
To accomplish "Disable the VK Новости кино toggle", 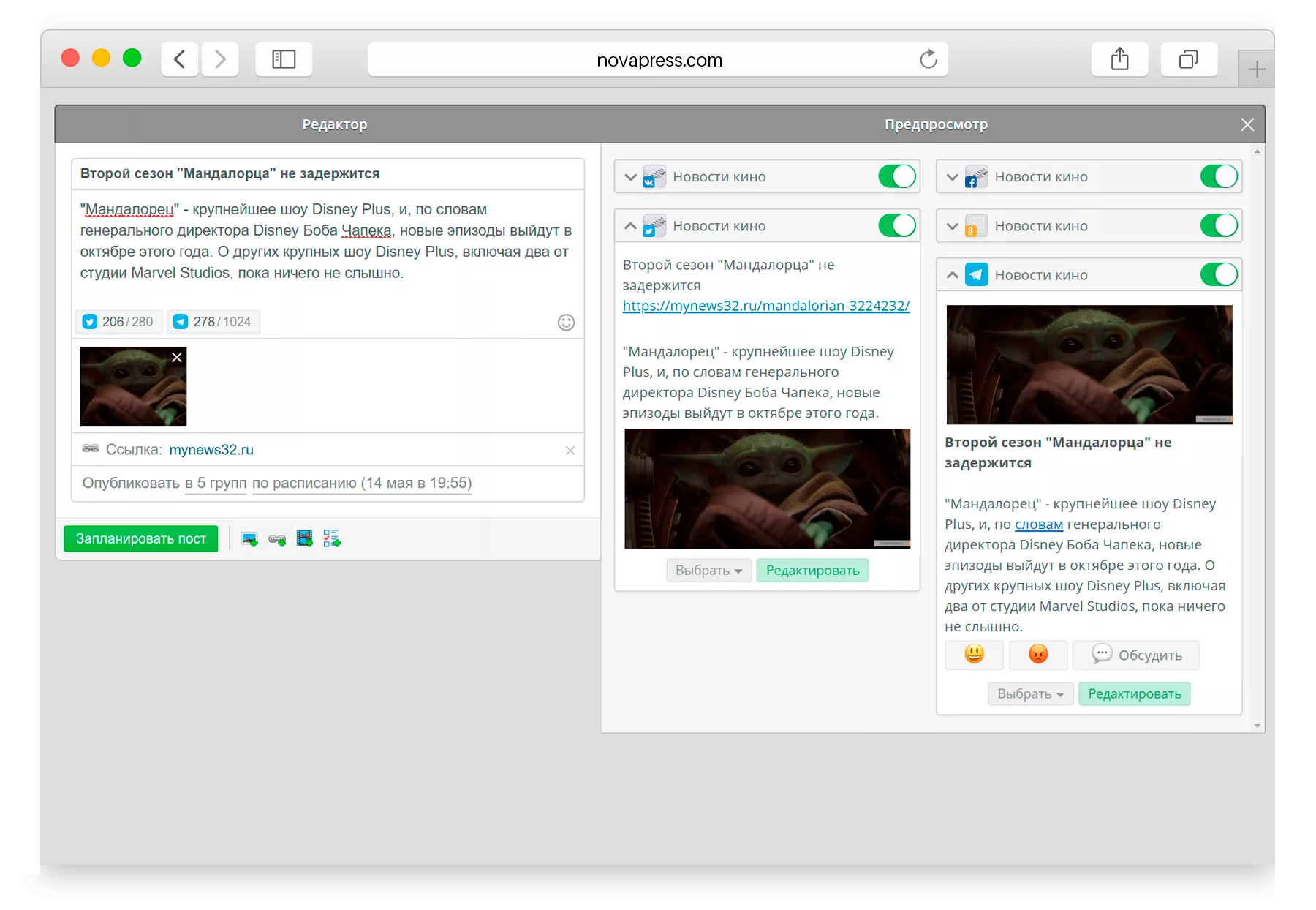I will click(897, 176).
